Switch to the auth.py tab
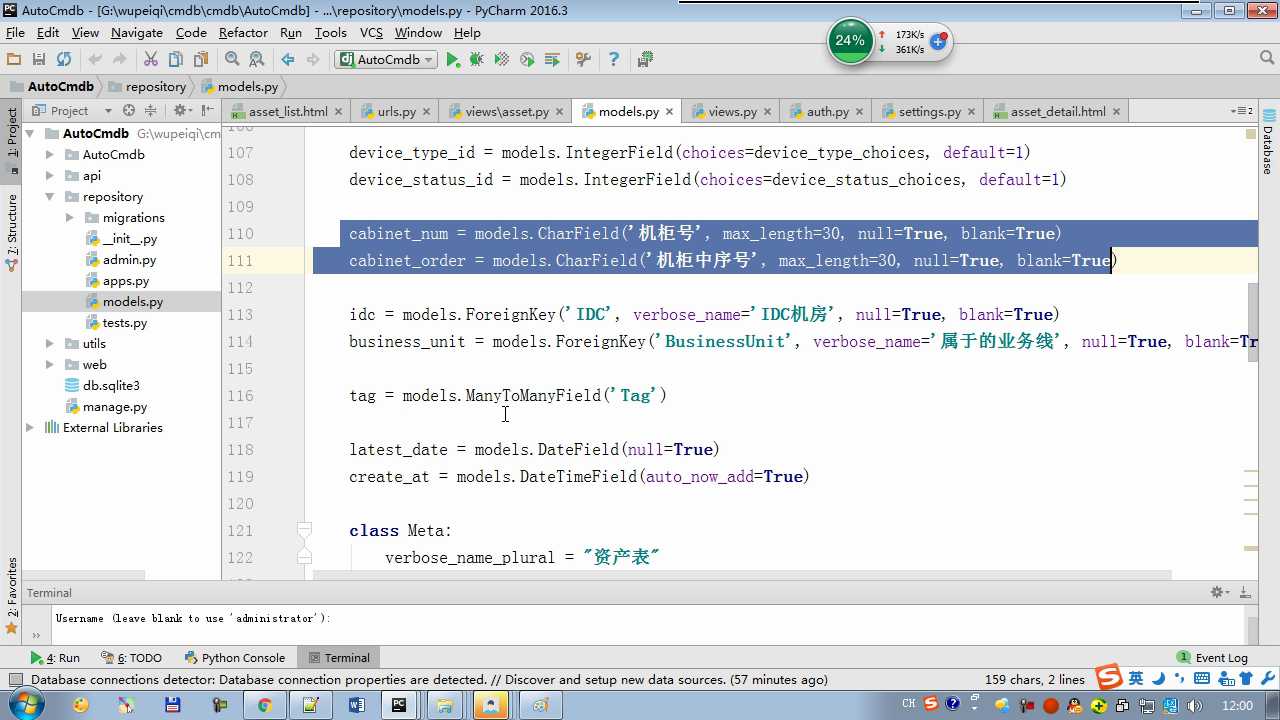Screen dimensions: 1280x720 pos(827,112)
